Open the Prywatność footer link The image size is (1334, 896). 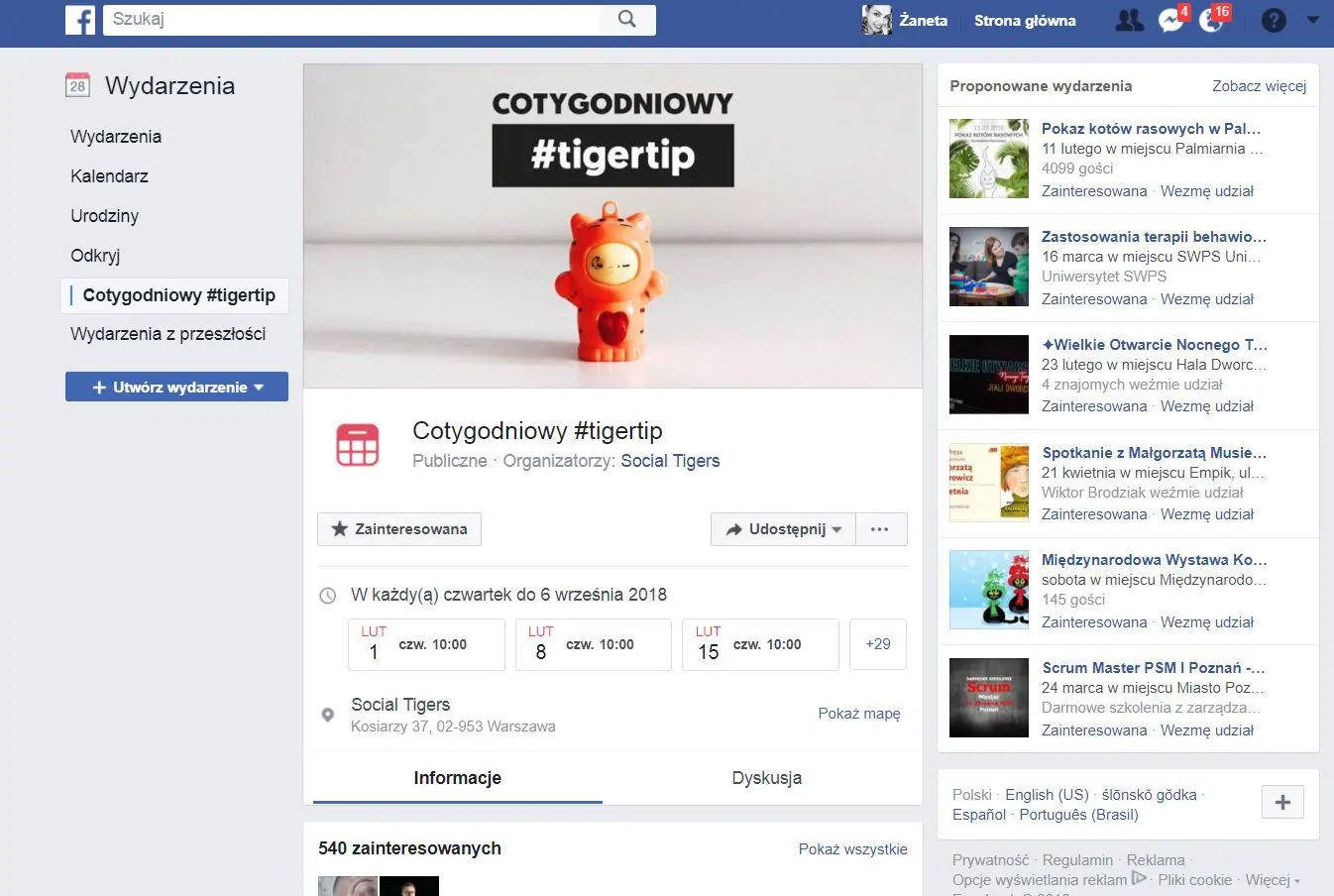(x=991, y=860)
